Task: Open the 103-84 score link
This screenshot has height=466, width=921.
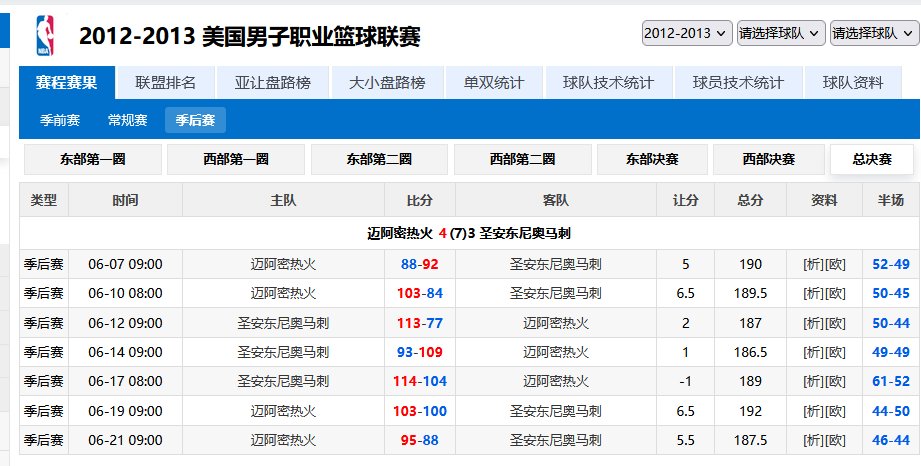Action: click(x=419, y=293)
